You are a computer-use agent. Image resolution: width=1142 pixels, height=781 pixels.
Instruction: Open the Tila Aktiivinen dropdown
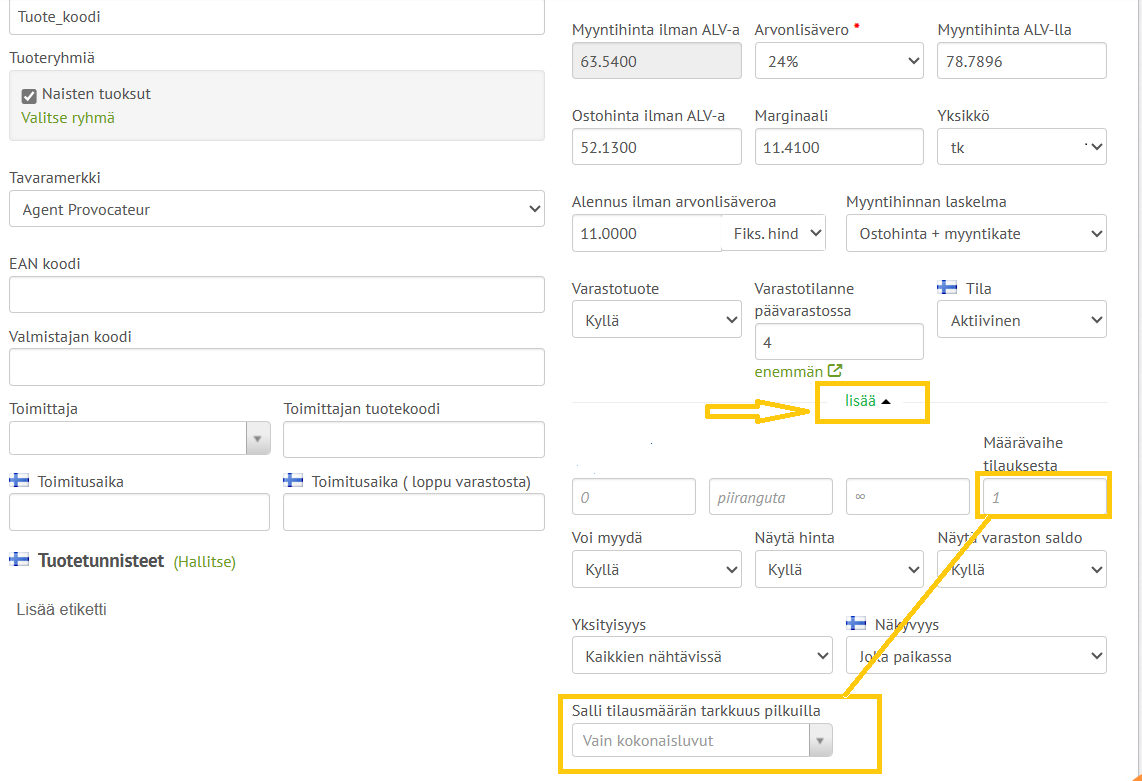click(1022, 320)
